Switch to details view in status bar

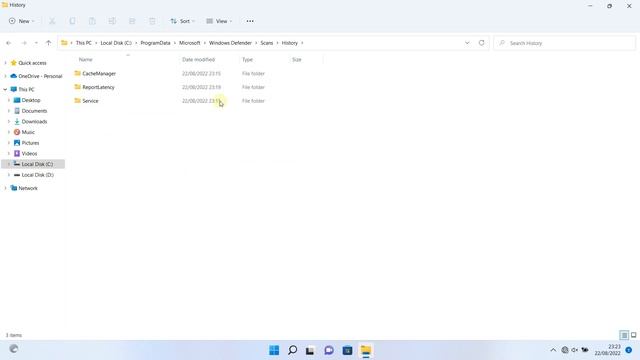coord(624,335)
